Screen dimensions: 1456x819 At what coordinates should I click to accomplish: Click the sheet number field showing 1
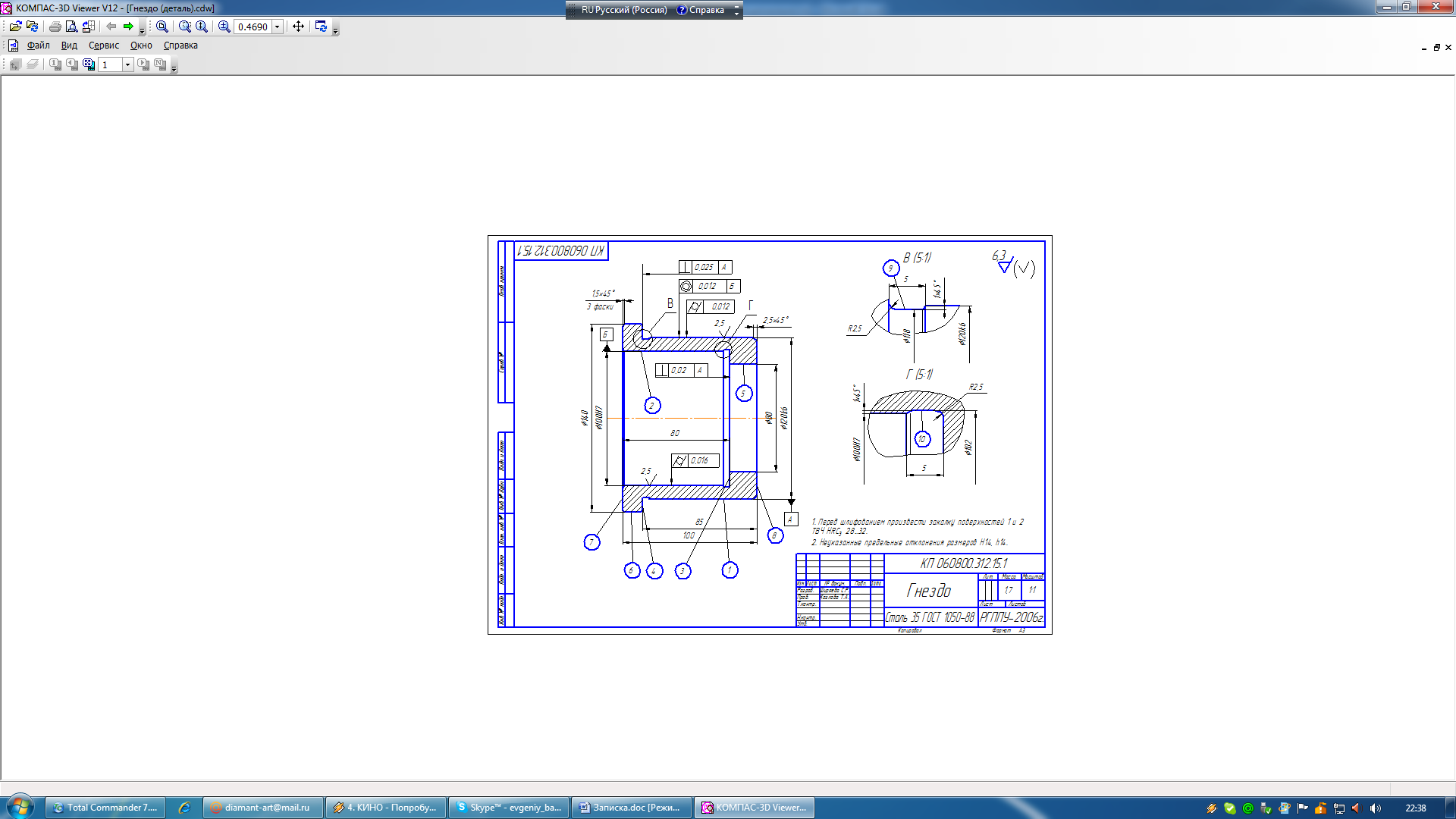coord(111,64)
